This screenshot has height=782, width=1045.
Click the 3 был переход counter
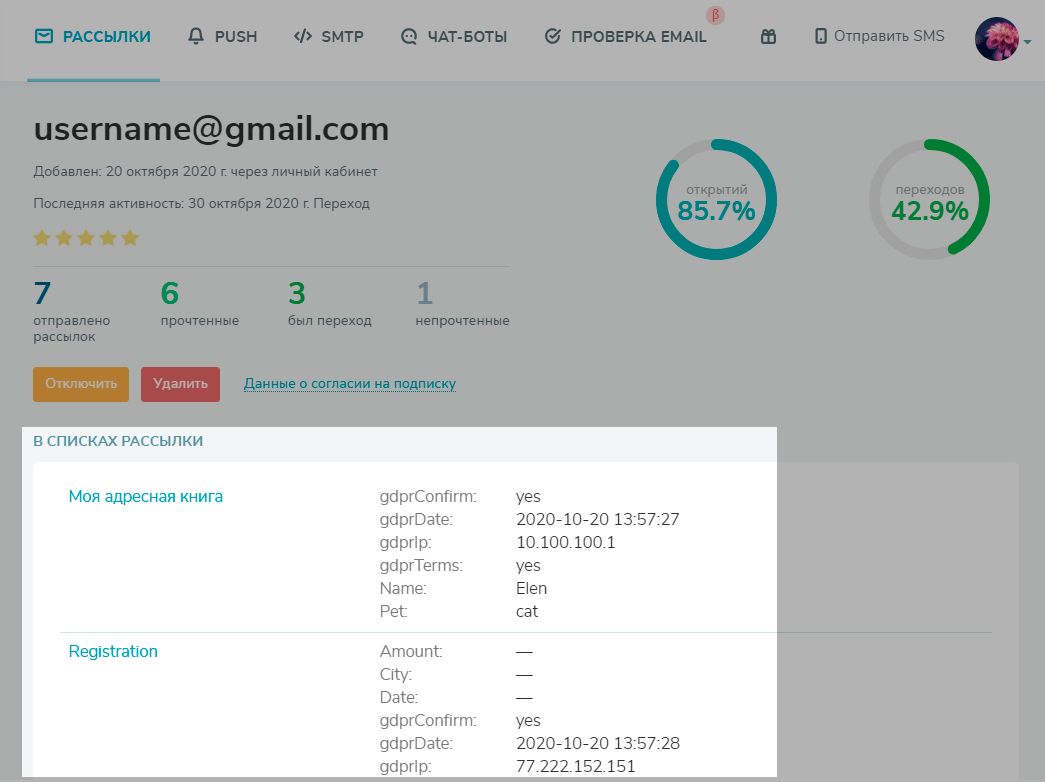point(330,304)
